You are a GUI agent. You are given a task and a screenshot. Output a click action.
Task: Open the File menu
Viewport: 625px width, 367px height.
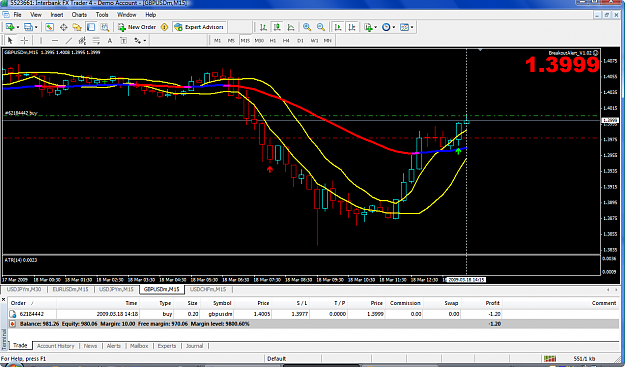tap(17, 15)
